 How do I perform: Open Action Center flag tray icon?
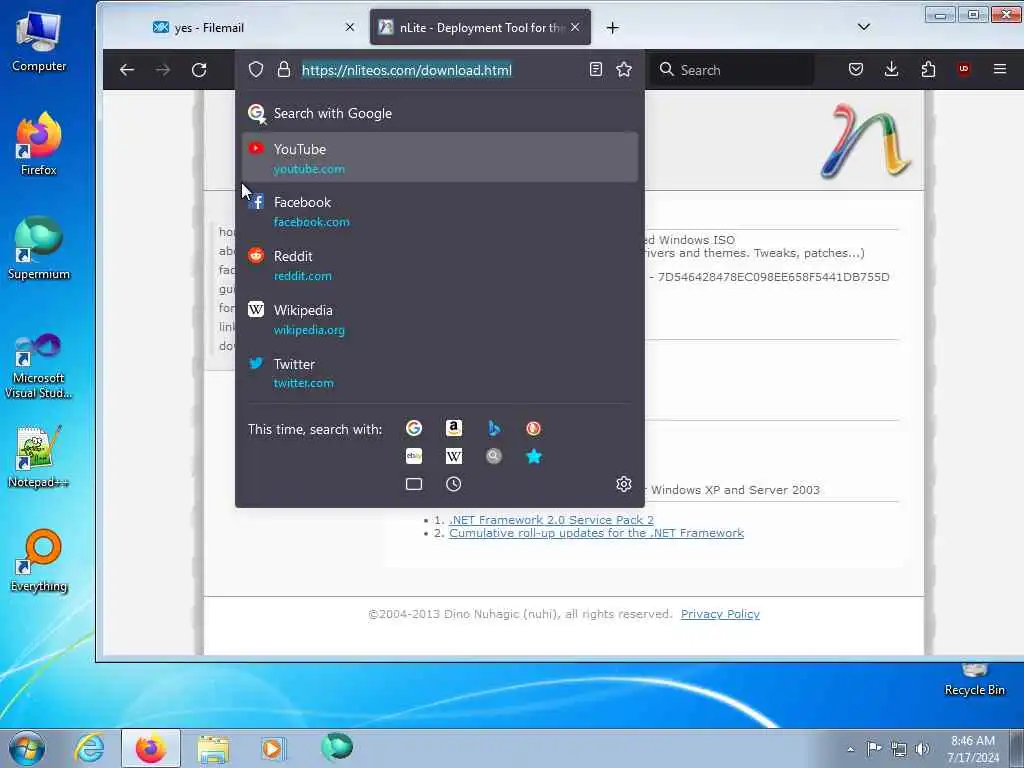[874, 748]
